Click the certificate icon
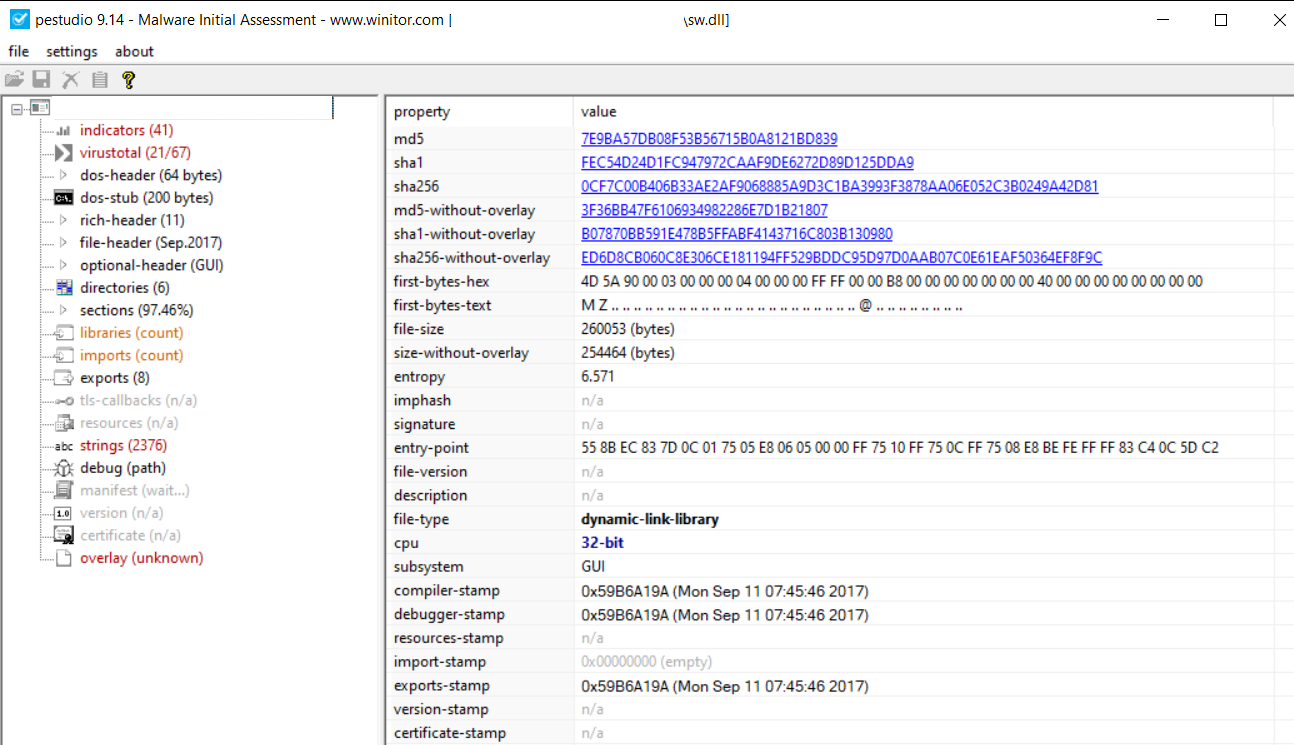 64,535
